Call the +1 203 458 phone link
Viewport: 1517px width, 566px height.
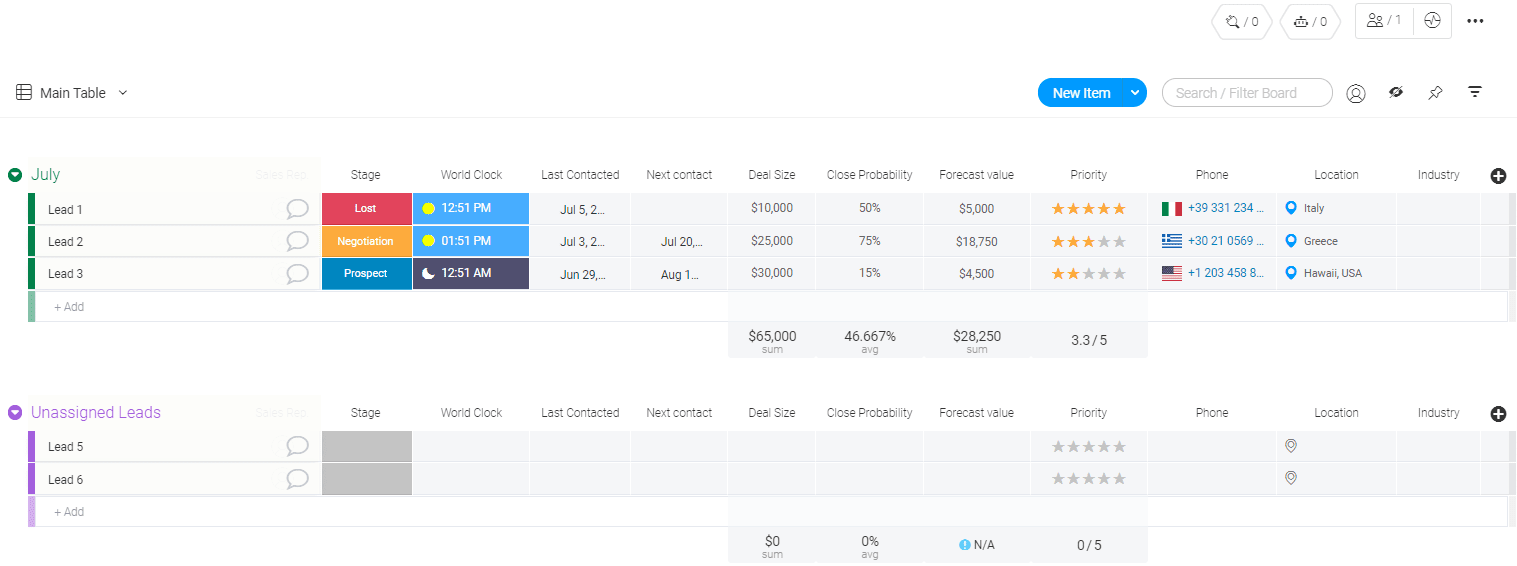(1226, 273)
